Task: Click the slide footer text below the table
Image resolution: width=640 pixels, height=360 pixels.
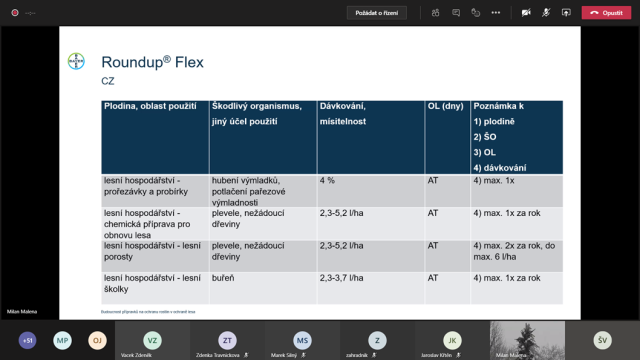Action: (x=148, y=311)
